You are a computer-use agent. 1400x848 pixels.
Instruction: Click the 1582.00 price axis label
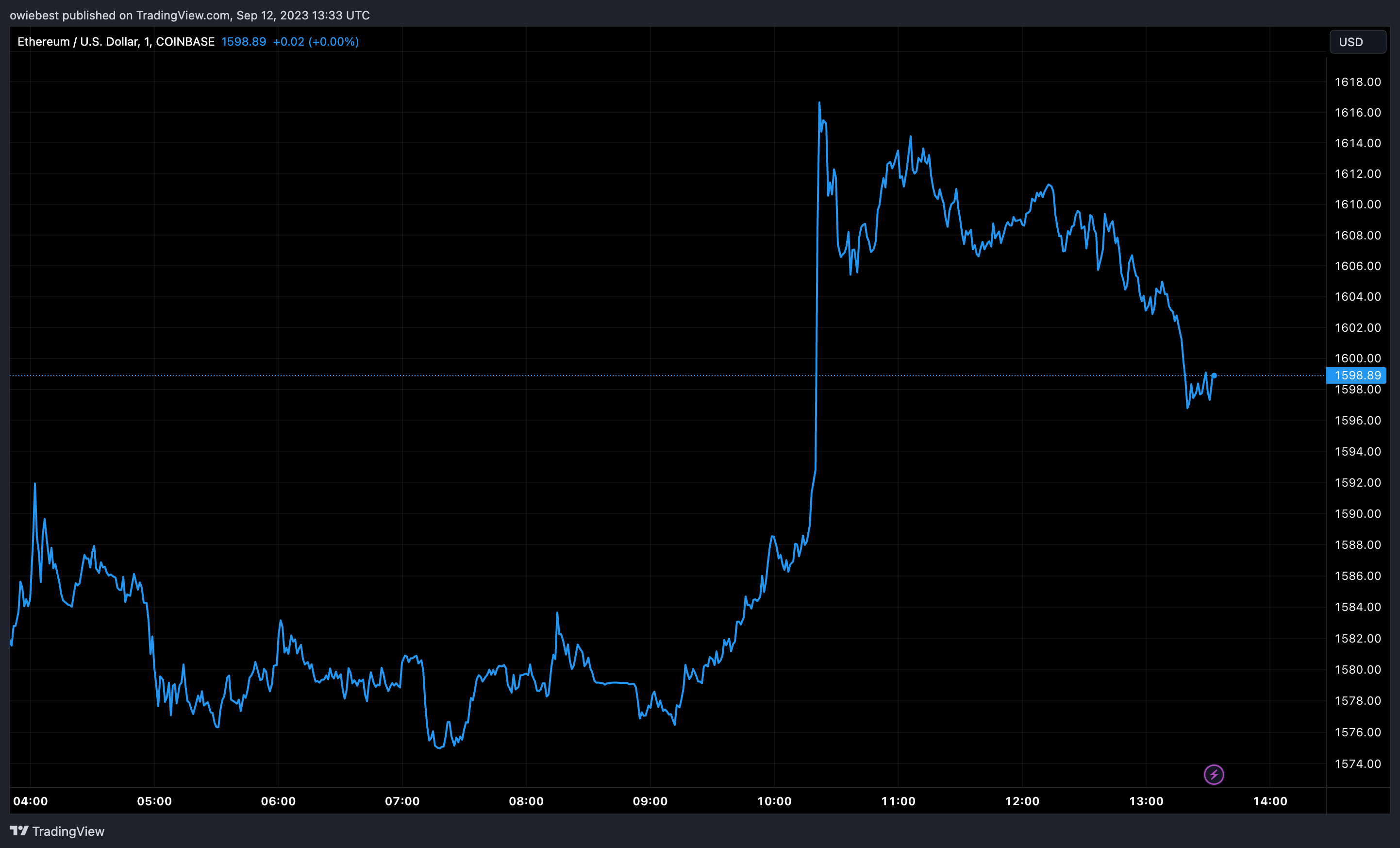click(1357, 638)
